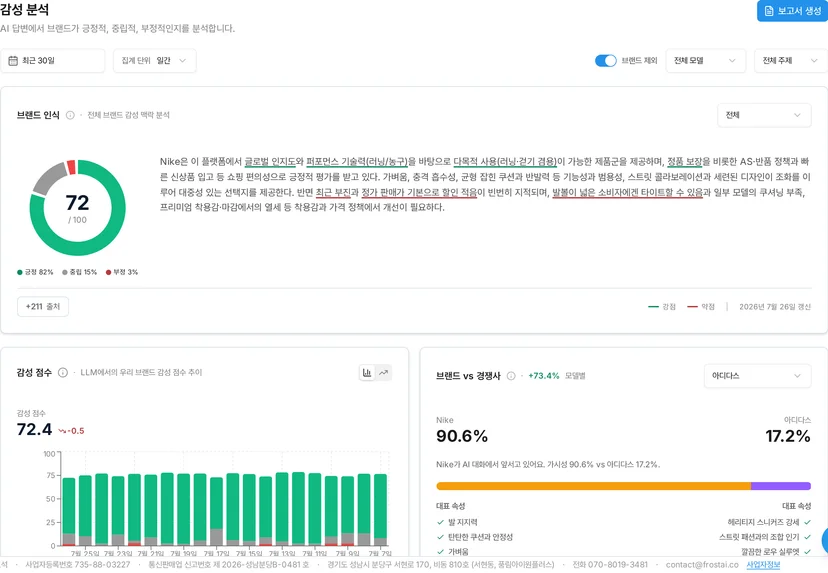
Task: Click checkmark beside 헤리티지 스니커즈 강세
Action: tap(807, 522)
